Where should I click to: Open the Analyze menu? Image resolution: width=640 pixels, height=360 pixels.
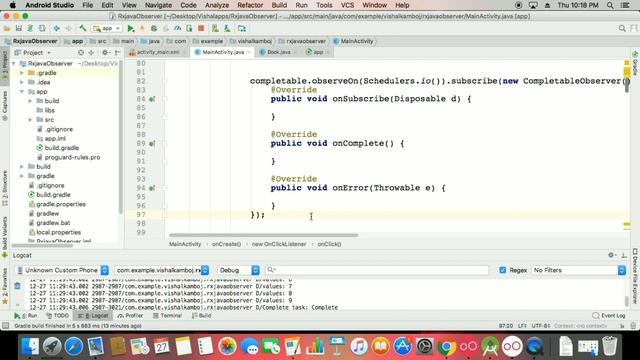[217, 5]
